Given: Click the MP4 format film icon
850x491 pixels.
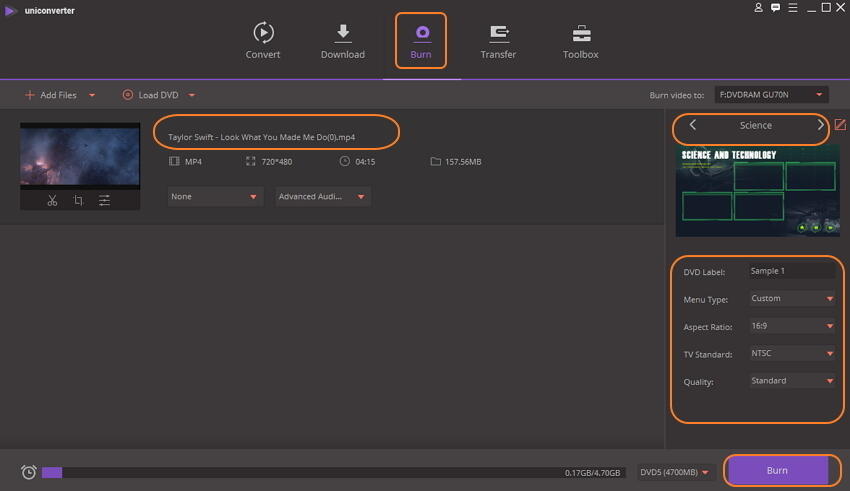Looking at the screenshot, I should click(174, 161).
